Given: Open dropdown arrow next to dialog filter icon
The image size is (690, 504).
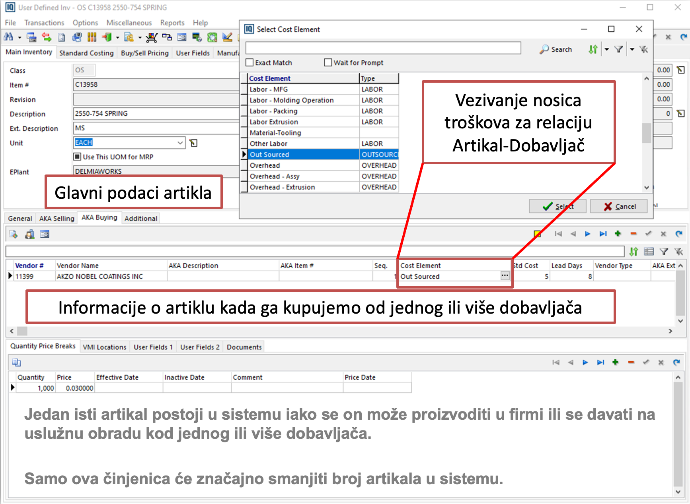Looking at the screenshot, I should coord(630,48).
